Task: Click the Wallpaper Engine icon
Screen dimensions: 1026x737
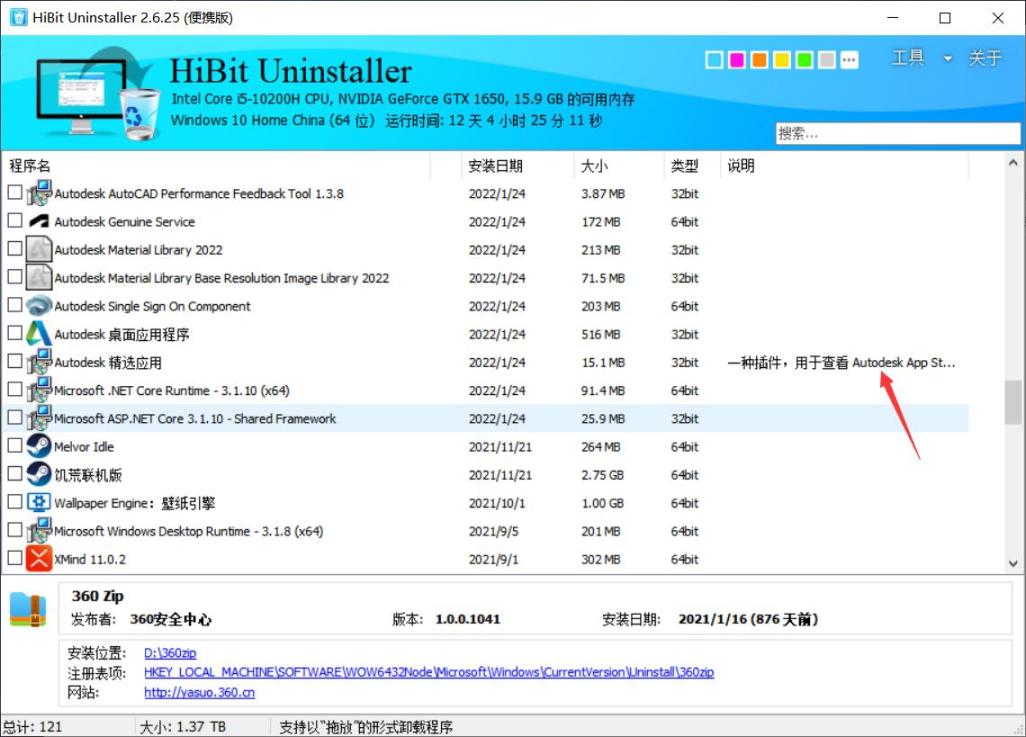Action: (x=39, y=503)
